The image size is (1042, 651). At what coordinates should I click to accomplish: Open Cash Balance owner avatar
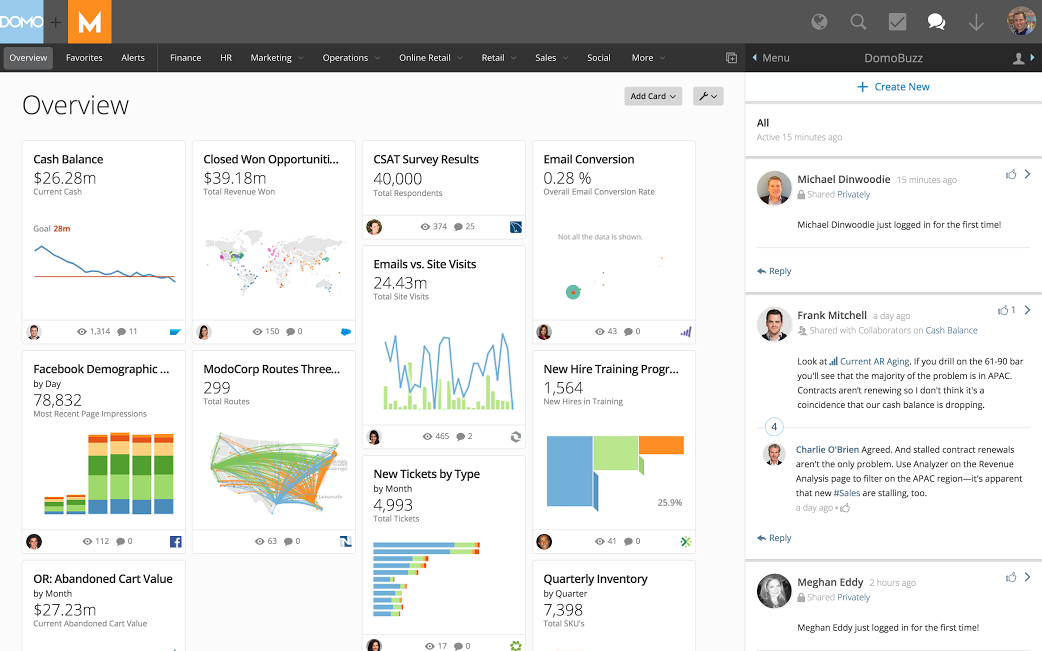click(x=34, y=331)
